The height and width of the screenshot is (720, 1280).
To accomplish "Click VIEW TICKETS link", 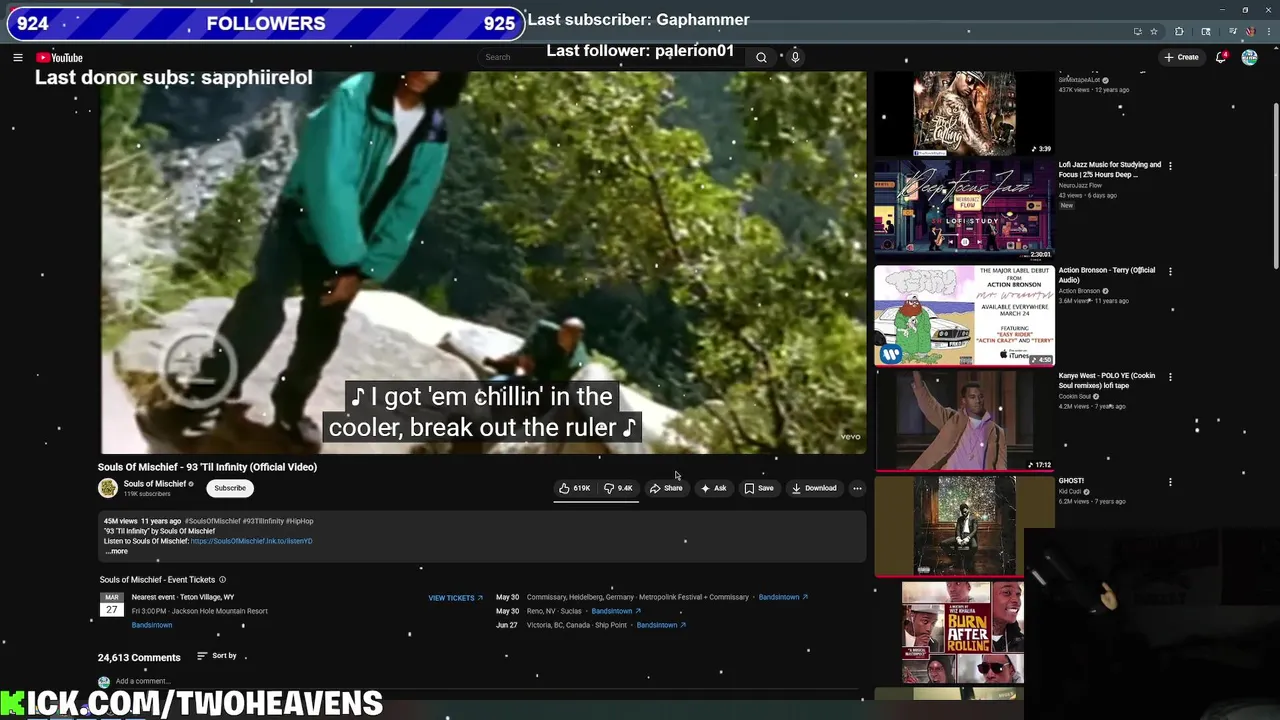I will (455, 598).
